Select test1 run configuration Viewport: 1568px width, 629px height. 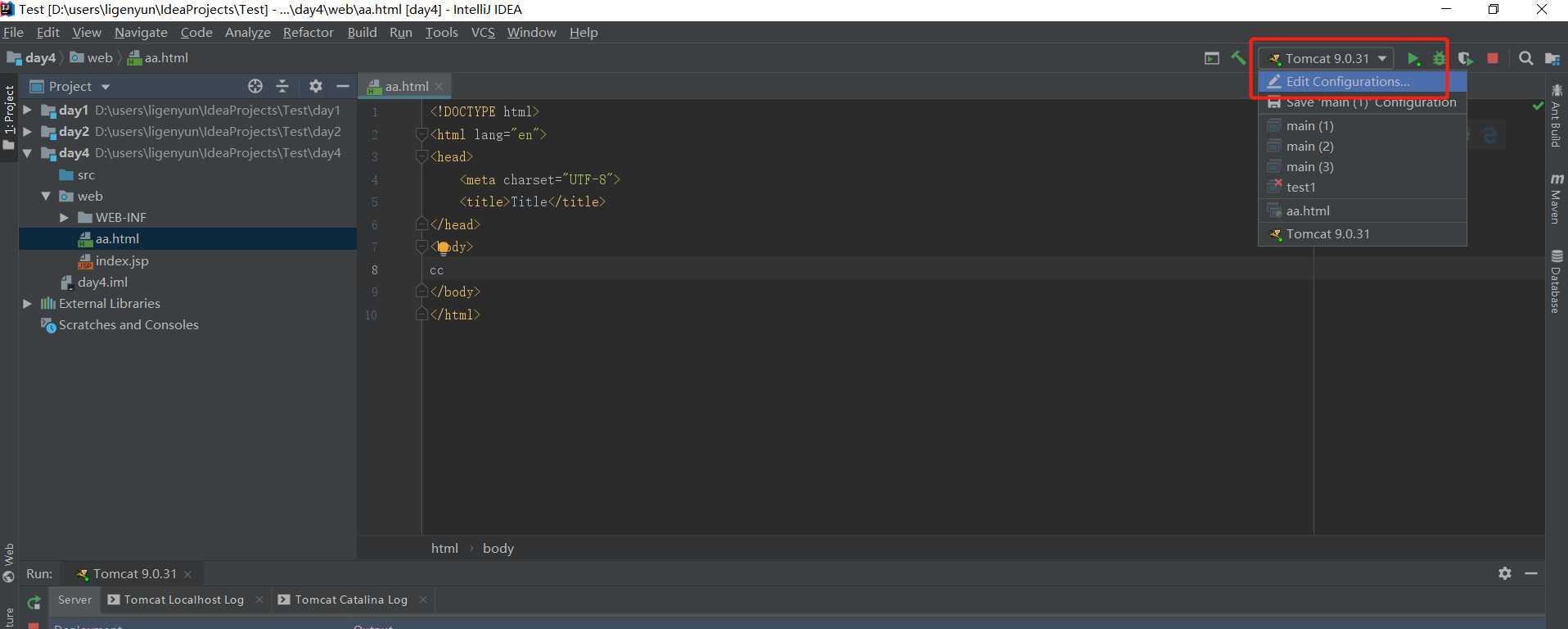pyautogui.click(x=1363, y=187)
